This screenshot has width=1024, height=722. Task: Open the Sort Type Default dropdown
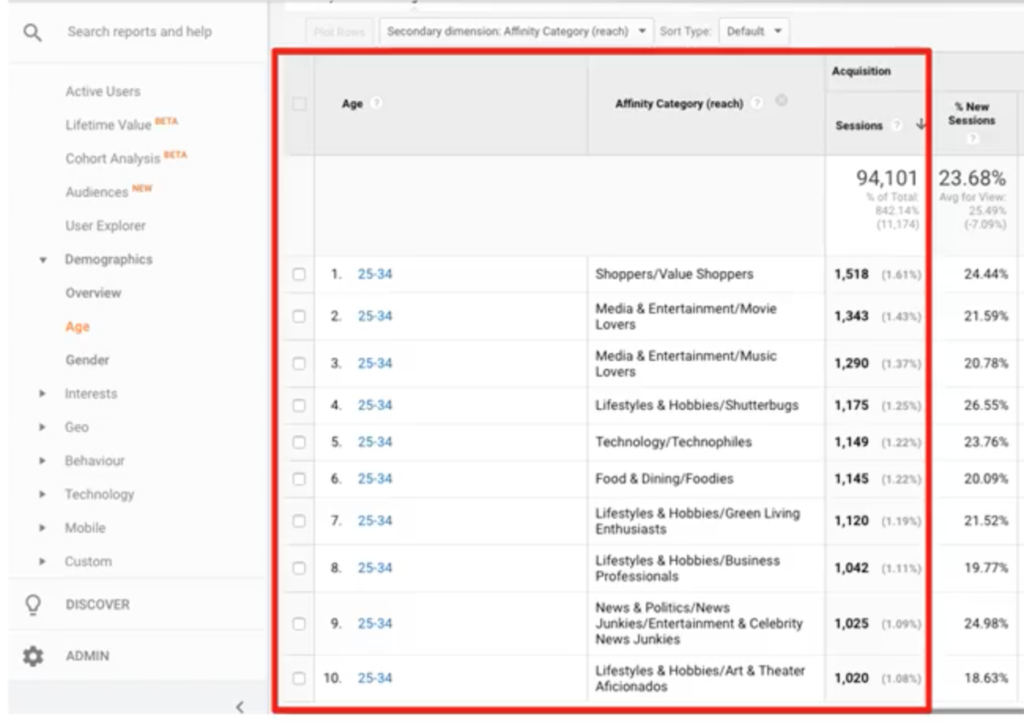coord(753,32)
